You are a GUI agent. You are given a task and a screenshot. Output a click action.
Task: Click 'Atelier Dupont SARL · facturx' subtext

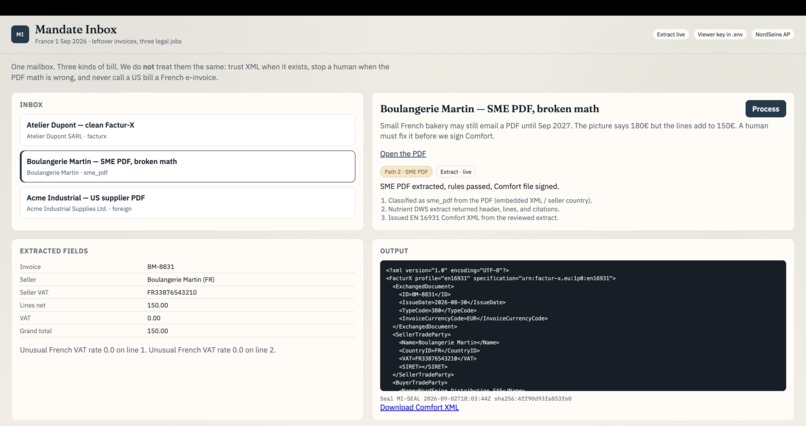point(66,136)
